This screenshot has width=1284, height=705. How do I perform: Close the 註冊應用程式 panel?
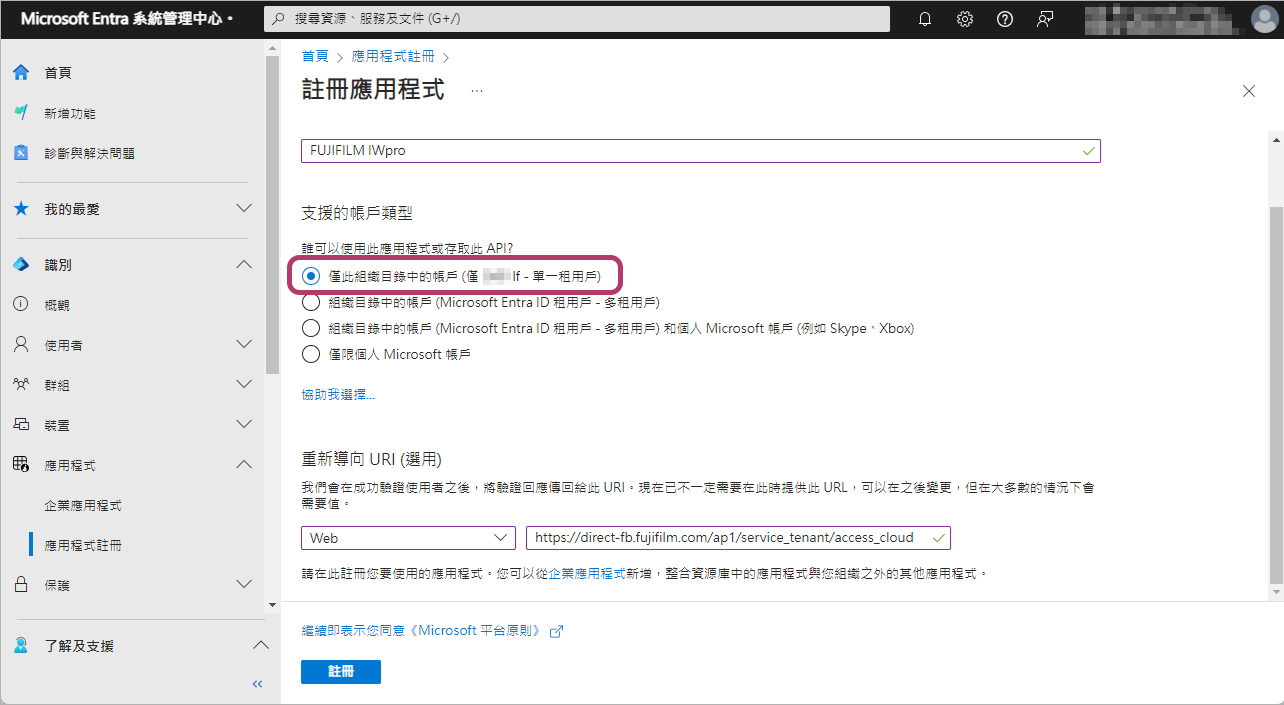pyautogui.click(x=1249, y=91)
